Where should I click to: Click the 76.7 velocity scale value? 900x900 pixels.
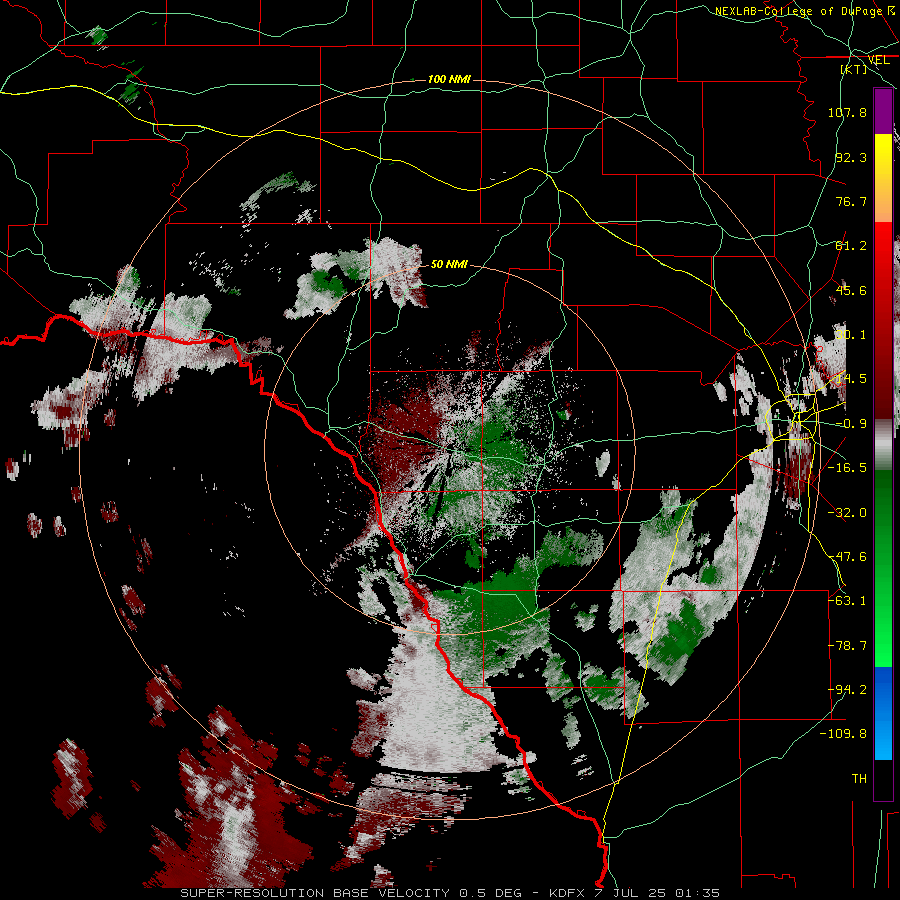(x=851, y=201)
